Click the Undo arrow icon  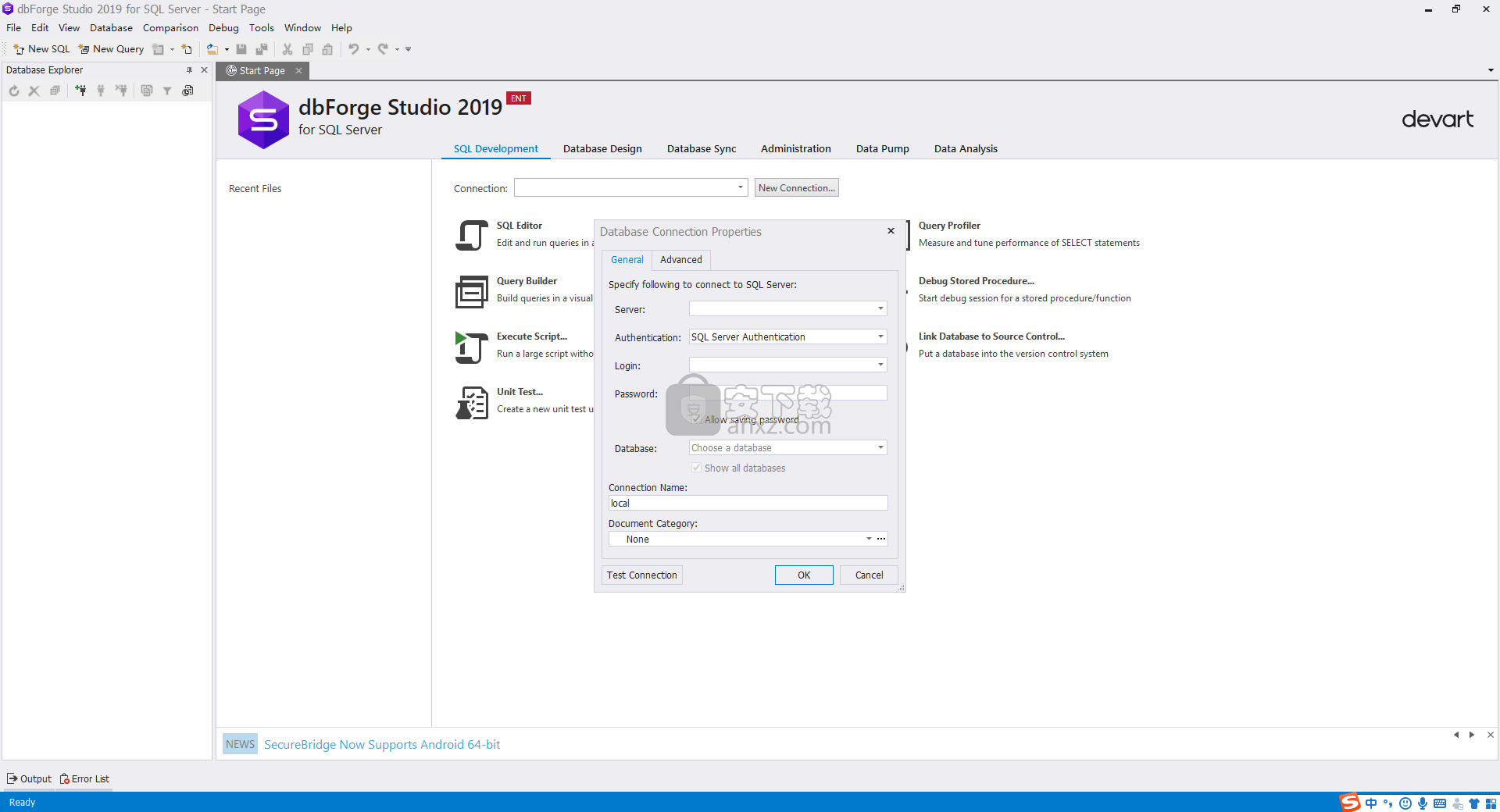click(x=354, y=49)
